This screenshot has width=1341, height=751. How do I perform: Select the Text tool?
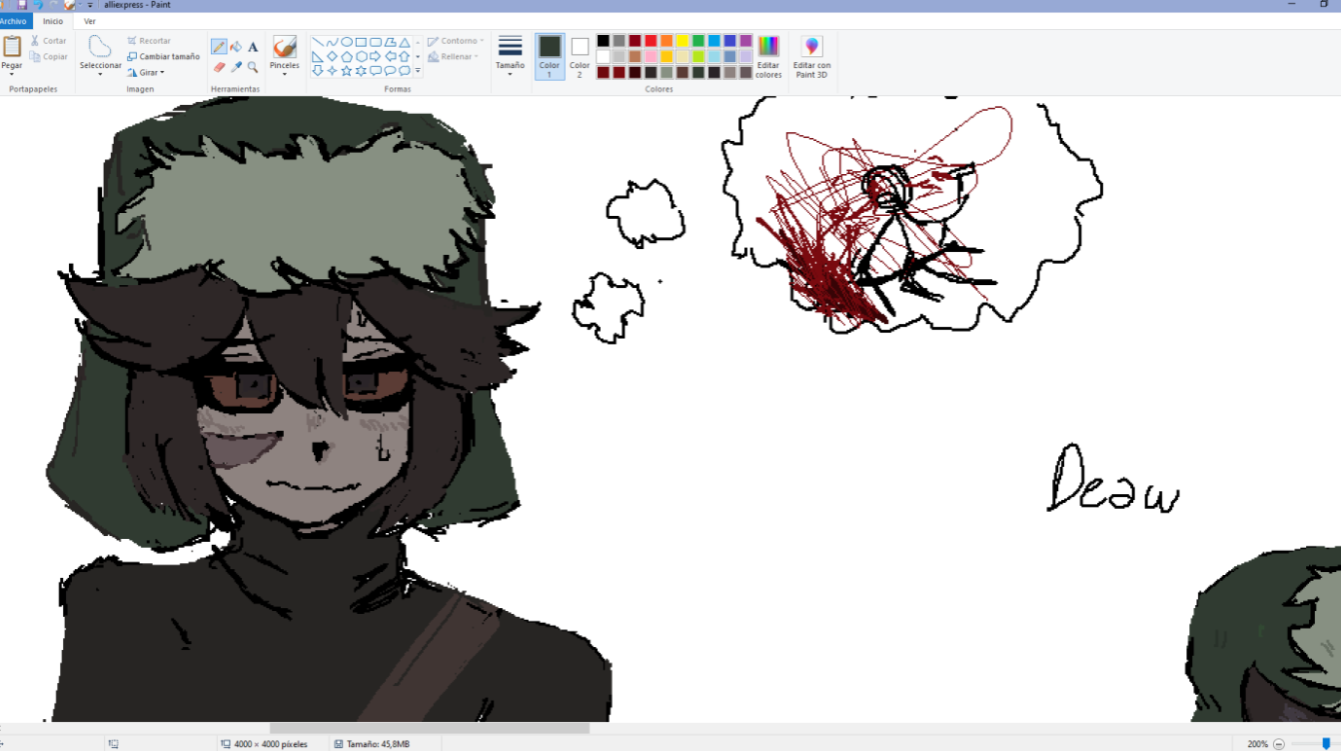[253, 47]
